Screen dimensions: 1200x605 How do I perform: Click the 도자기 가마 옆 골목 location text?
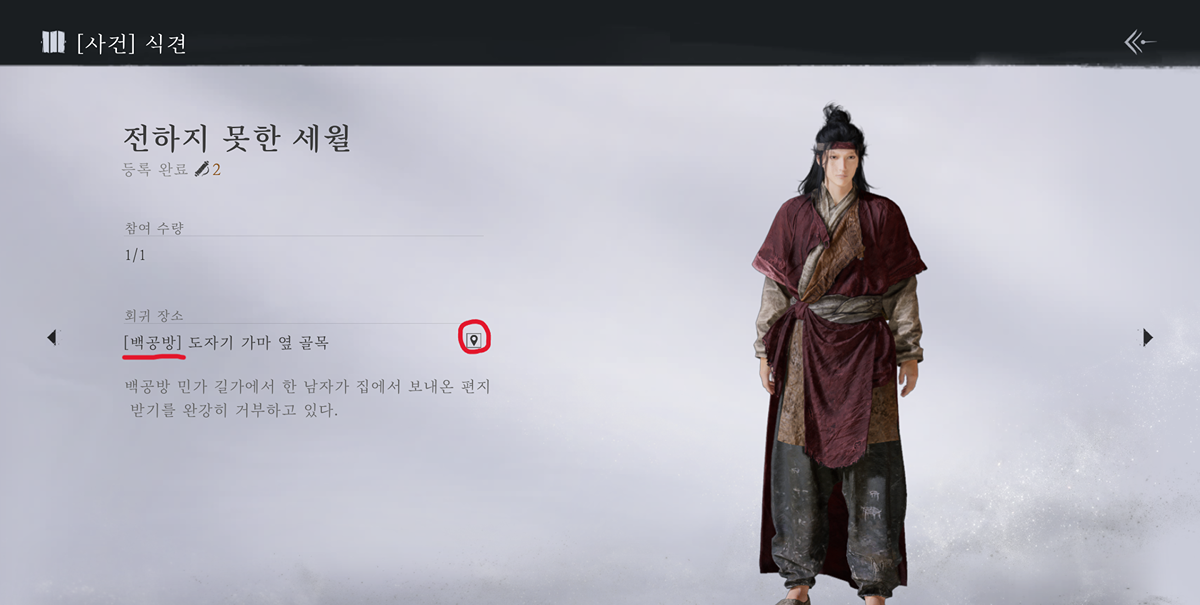click(259, 342)
